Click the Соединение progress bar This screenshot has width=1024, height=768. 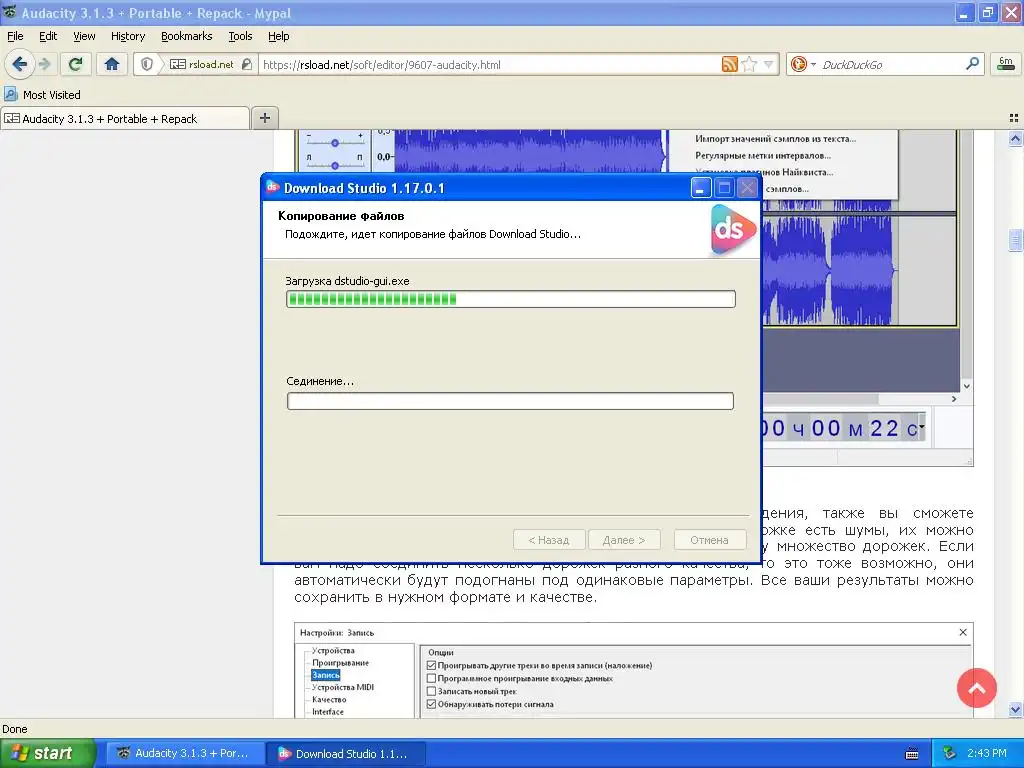(511, 401)
